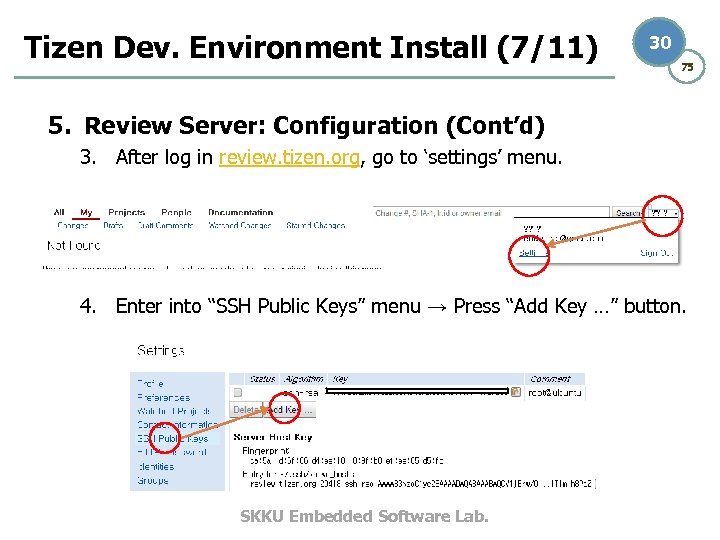Click the Status column header
Screen dimensions: 720x540
coord(262,379)
